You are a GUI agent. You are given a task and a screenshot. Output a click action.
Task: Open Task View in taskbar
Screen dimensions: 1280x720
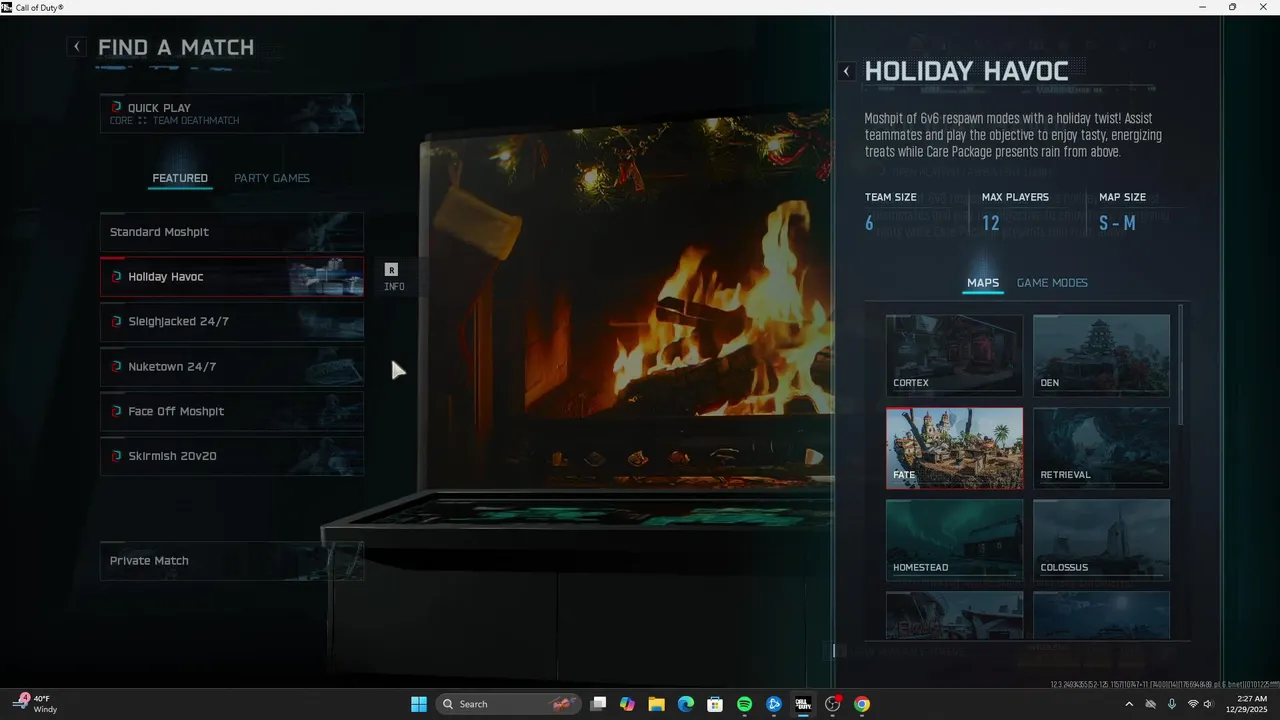tap(598, 704)
